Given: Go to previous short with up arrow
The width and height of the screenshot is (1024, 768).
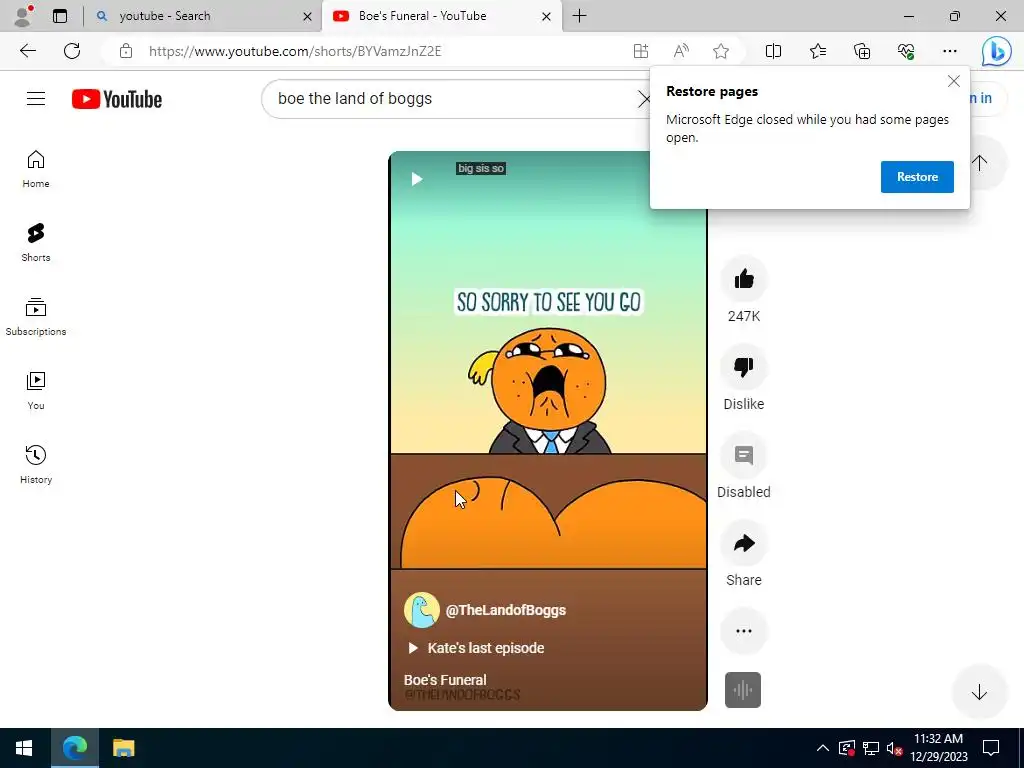Looking at the screenshot, I should click(x=979, y=163).
